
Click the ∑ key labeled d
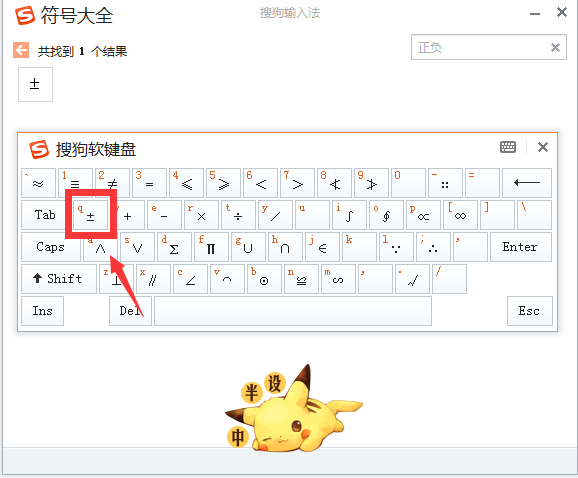click(x=175, y=247)
